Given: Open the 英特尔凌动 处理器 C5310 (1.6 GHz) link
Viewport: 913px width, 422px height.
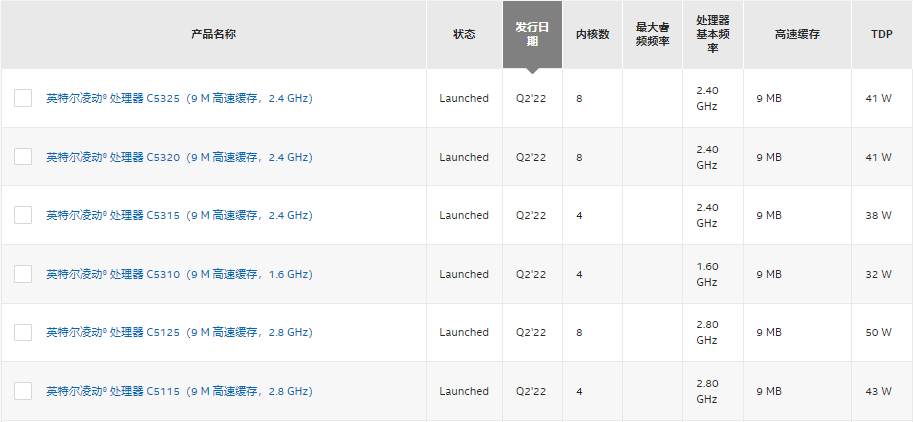Looking at the screenshot, I should point(179,274).
